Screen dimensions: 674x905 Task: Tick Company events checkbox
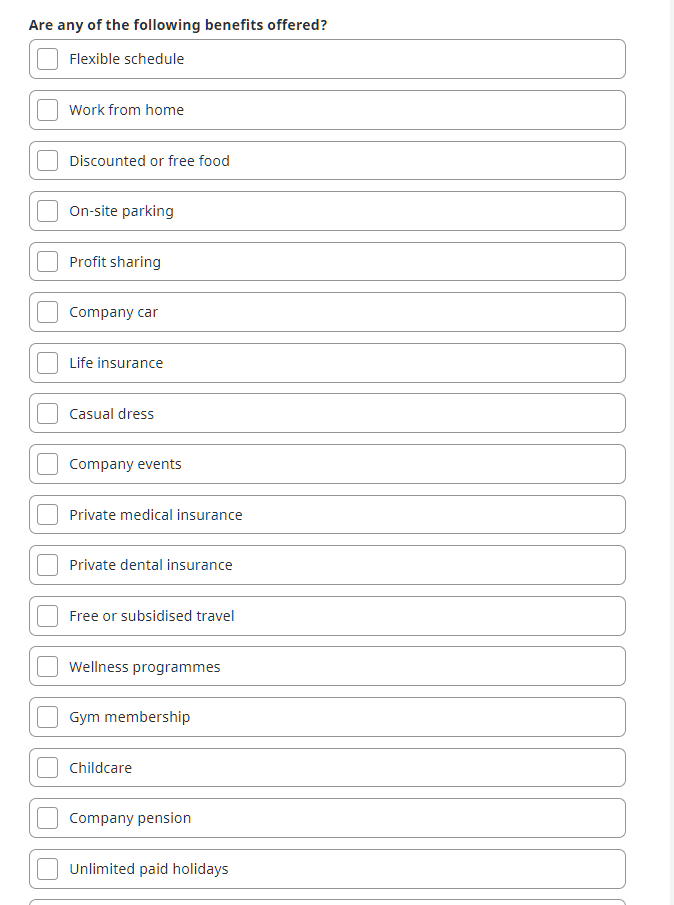pos(48,464)
